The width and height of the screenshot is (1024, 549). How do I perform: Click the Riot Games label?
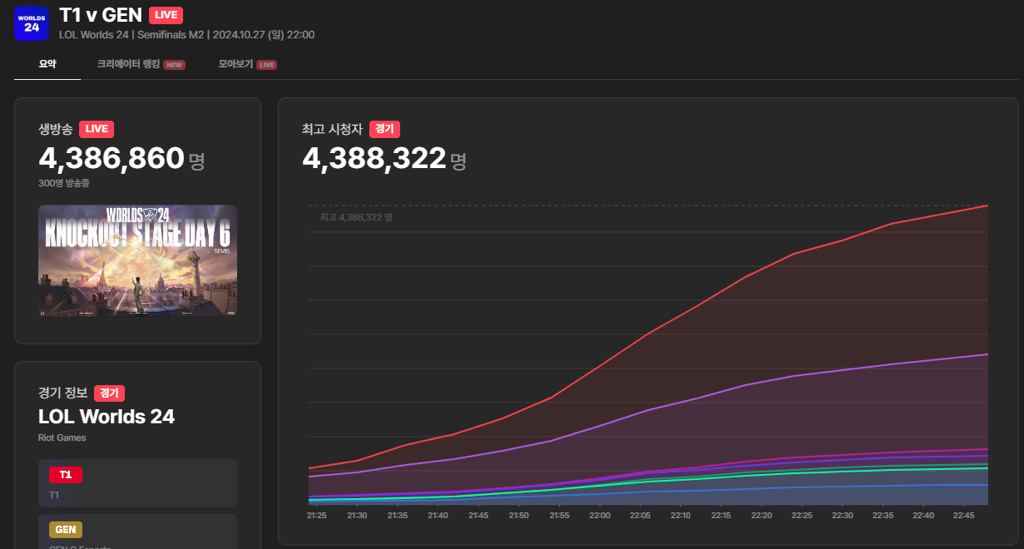[62, 438]
